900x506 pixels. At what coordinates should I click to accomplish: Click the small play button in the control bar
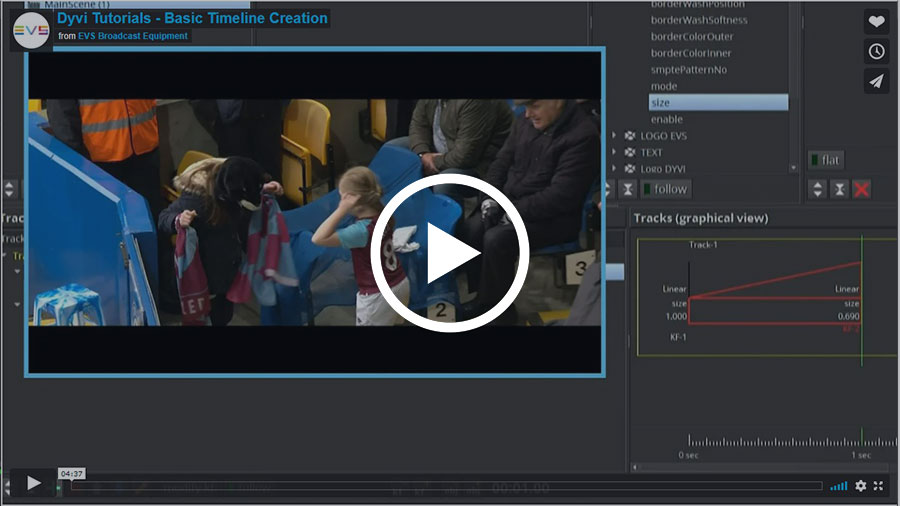33,483
